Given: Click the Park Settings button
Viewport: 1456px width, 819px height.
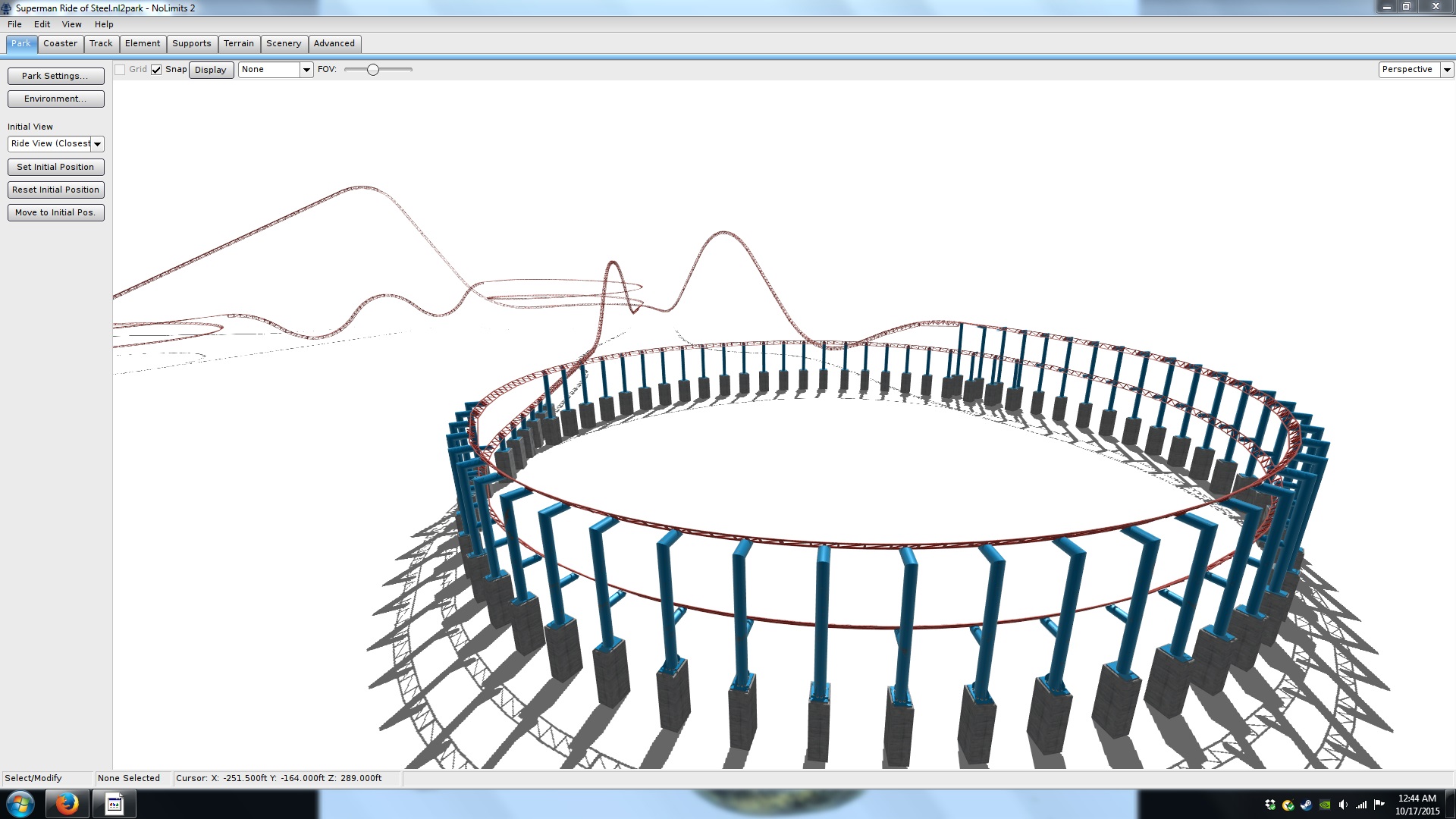Looking at the screenshot, I should (x=55, y=76).
